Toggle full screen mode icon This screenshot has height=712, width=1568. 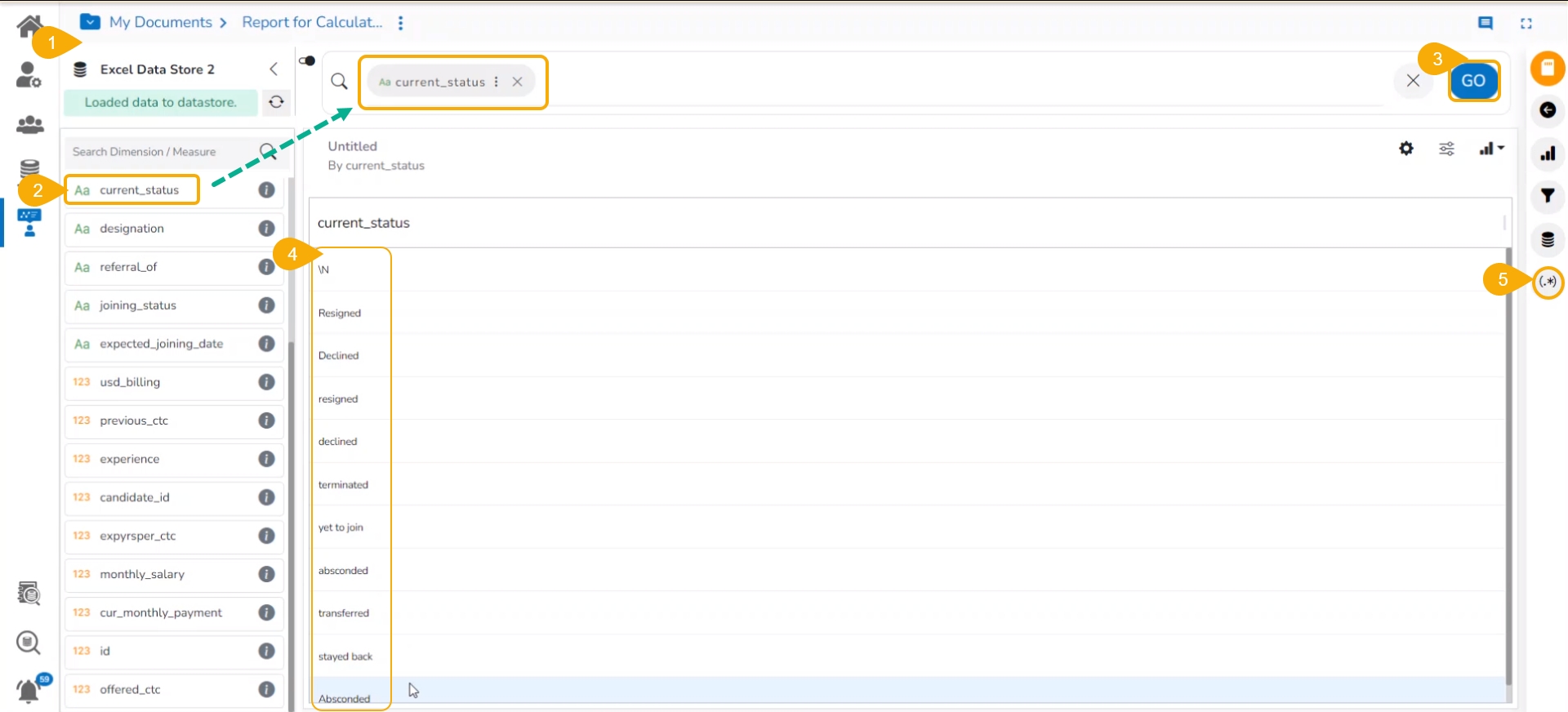pos(1526,24)
